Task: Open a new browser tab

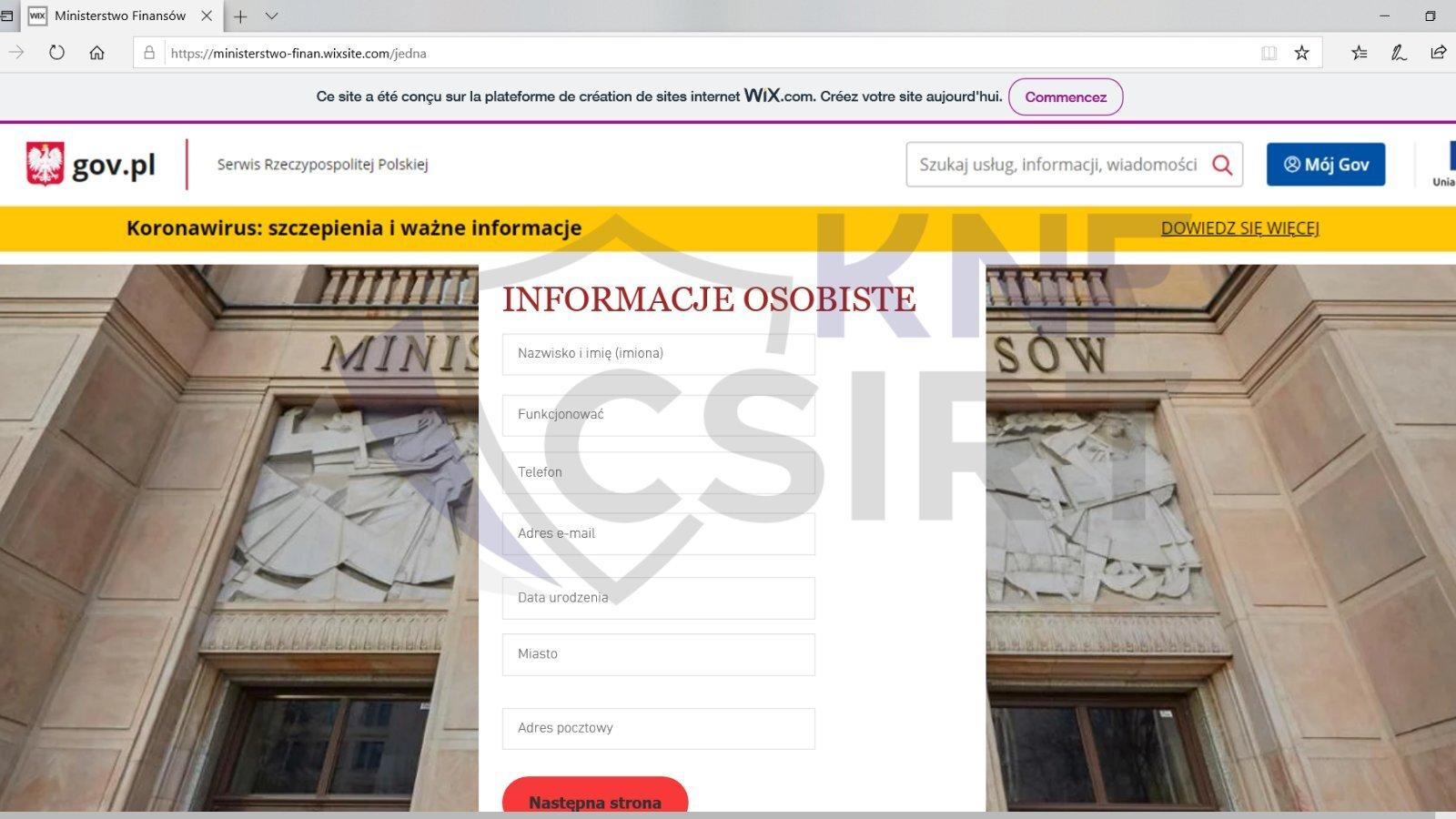Action: point(240,15)
